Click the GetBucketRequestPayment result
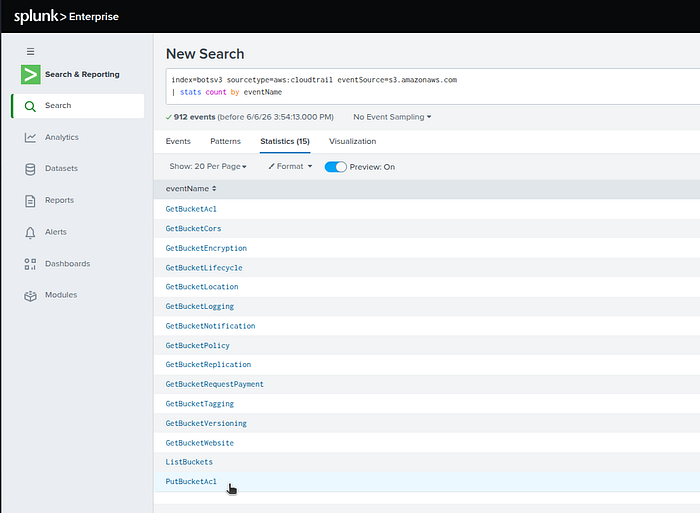The width and height of the screenshot is (700, 513). point(214,384)
